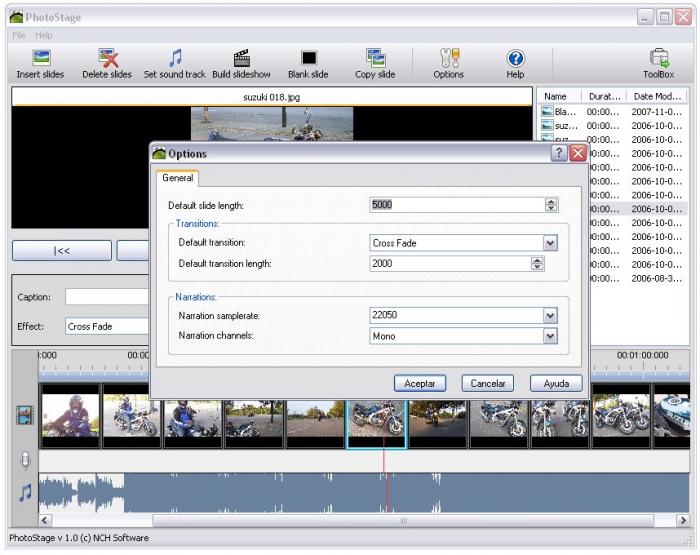
Task: Select the highlighted motorcycle thumbnail in timeline
Action: coord(377,423)
